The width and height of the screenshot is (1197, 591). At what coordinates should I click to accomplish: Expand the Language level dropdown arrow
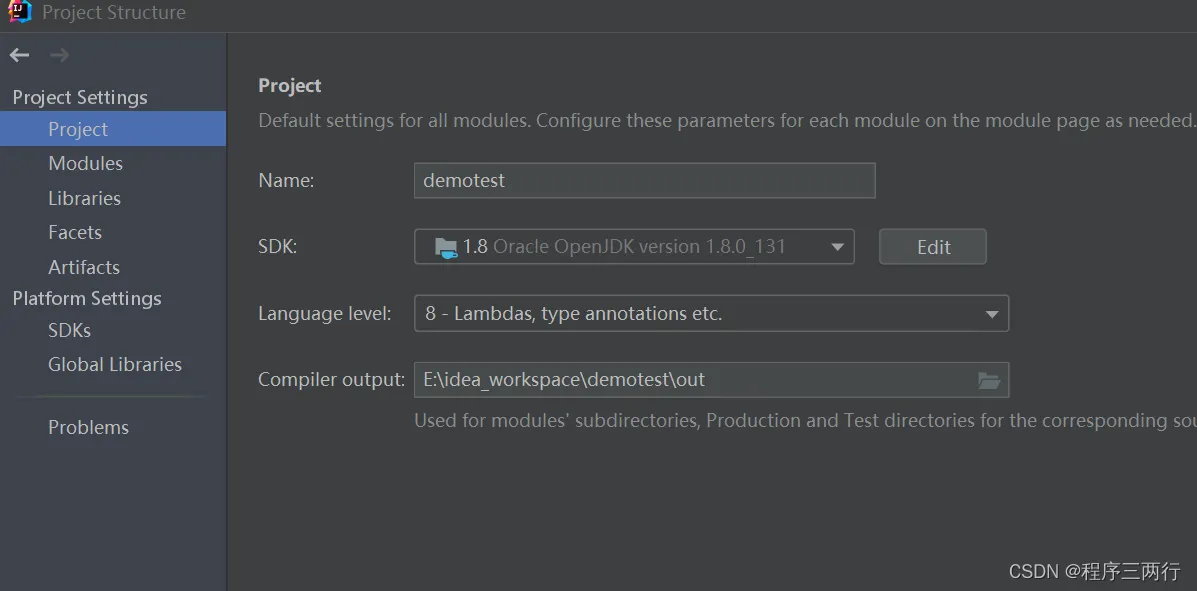(x=992, y=314)
